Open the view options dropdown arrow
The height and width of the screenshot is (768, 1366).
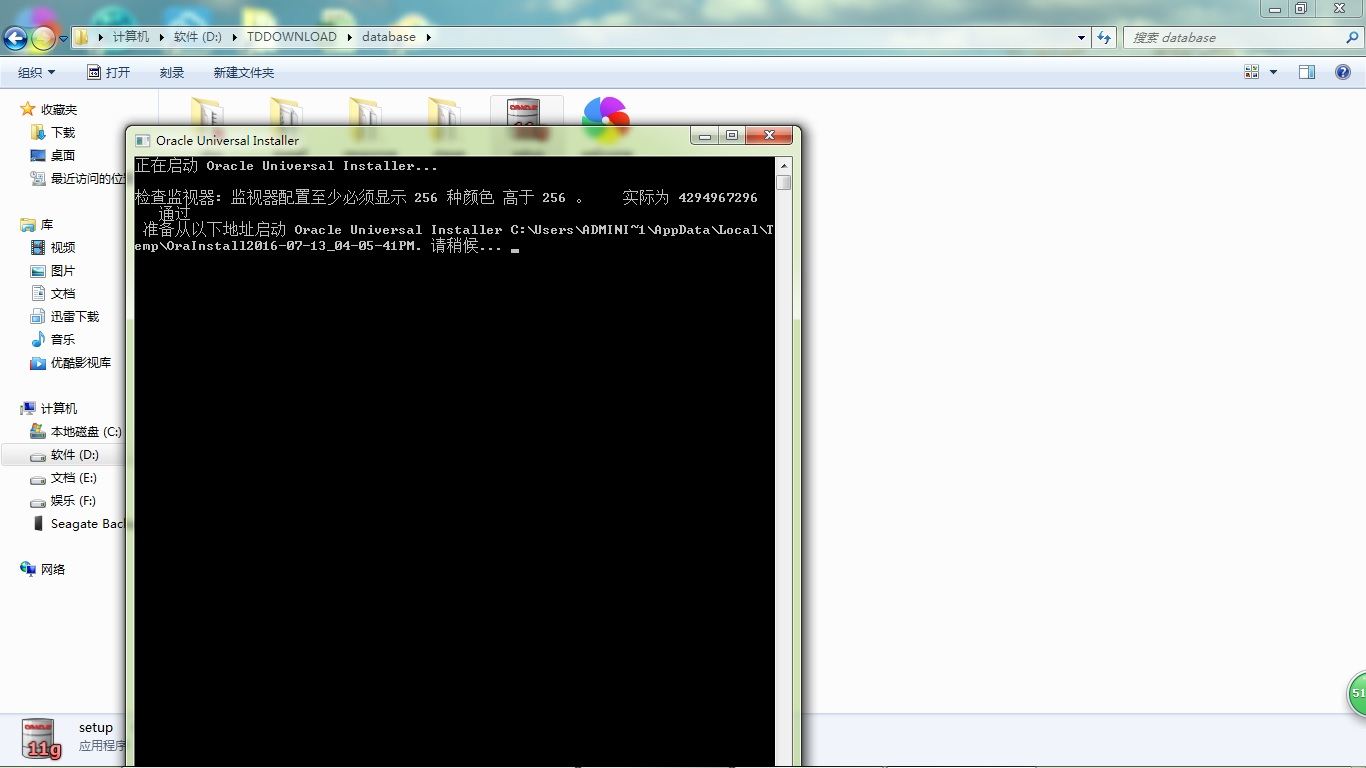(1273, 72)
